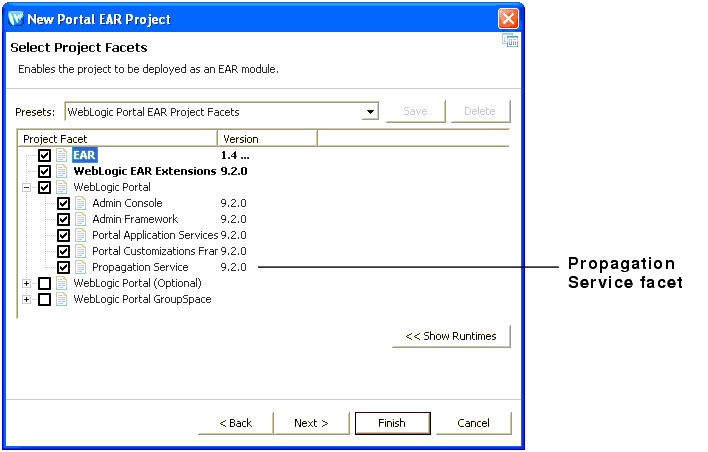Viewport: 708px width, 452px height.
Task: Select the WebLogic EAR Extensions row label
Action: pyautogui.click(x=144, y=171)
